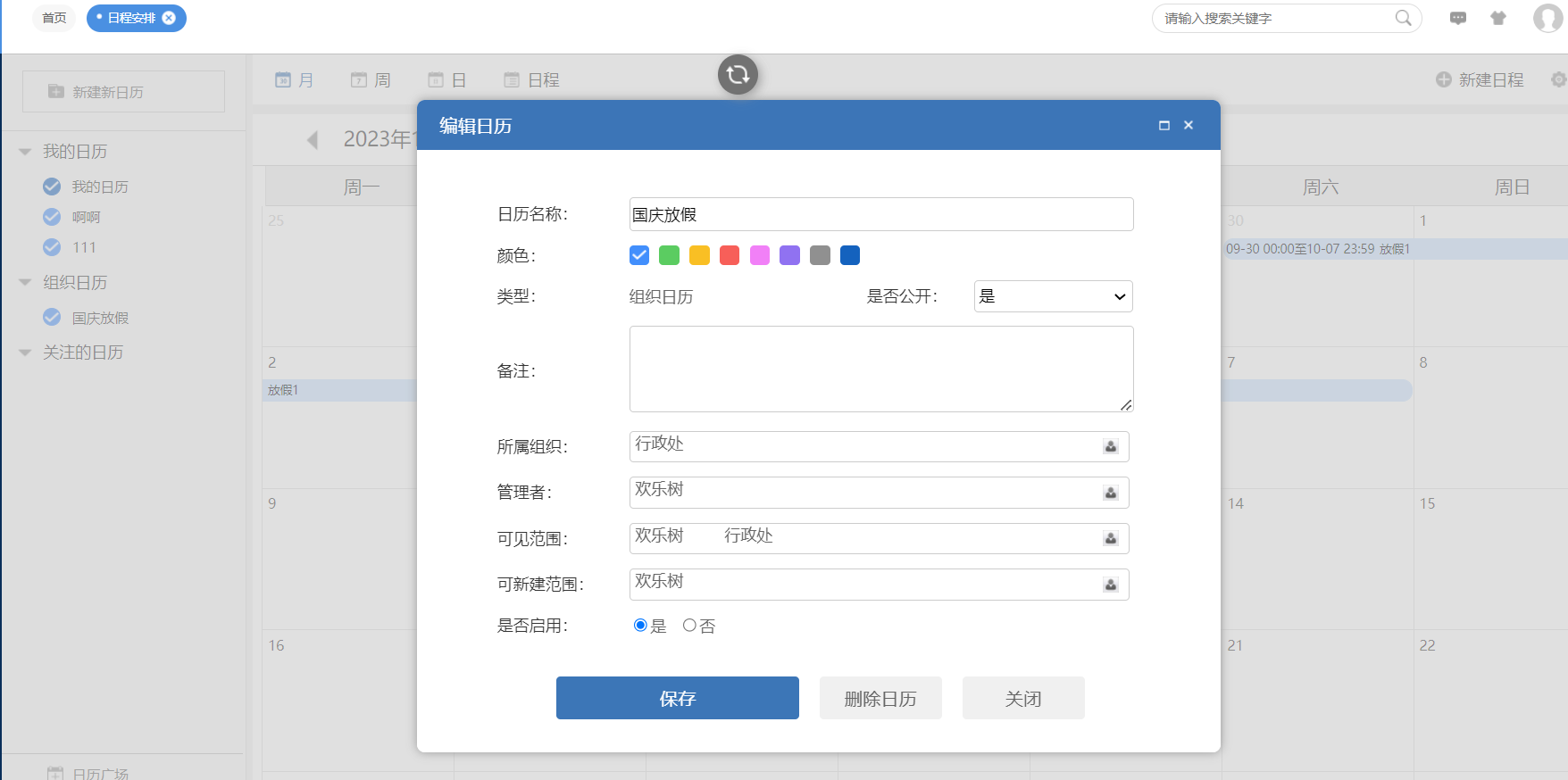The image size is (1568, 780).
Task: Click the circular refresh icon
Action: [738, 75]
